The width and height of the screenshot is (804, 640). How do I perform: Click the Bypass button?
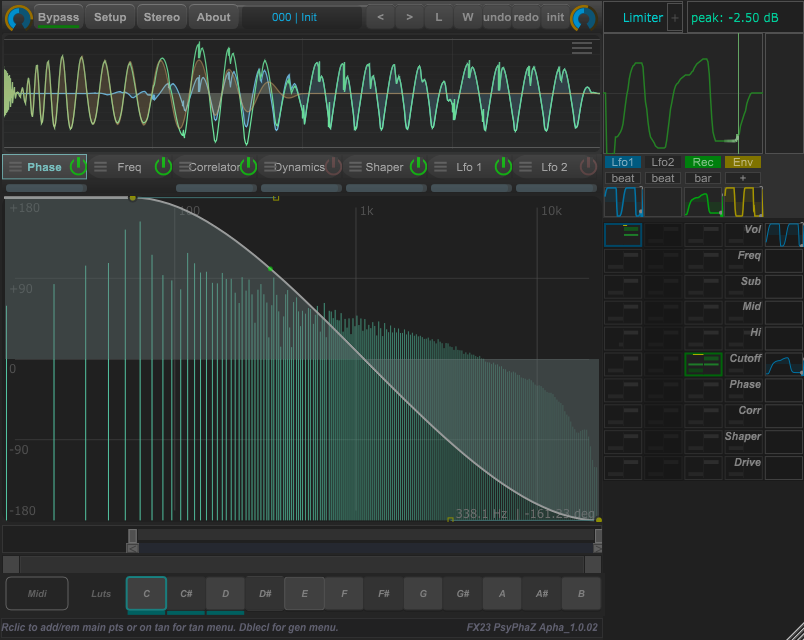[x=58, y=17]
